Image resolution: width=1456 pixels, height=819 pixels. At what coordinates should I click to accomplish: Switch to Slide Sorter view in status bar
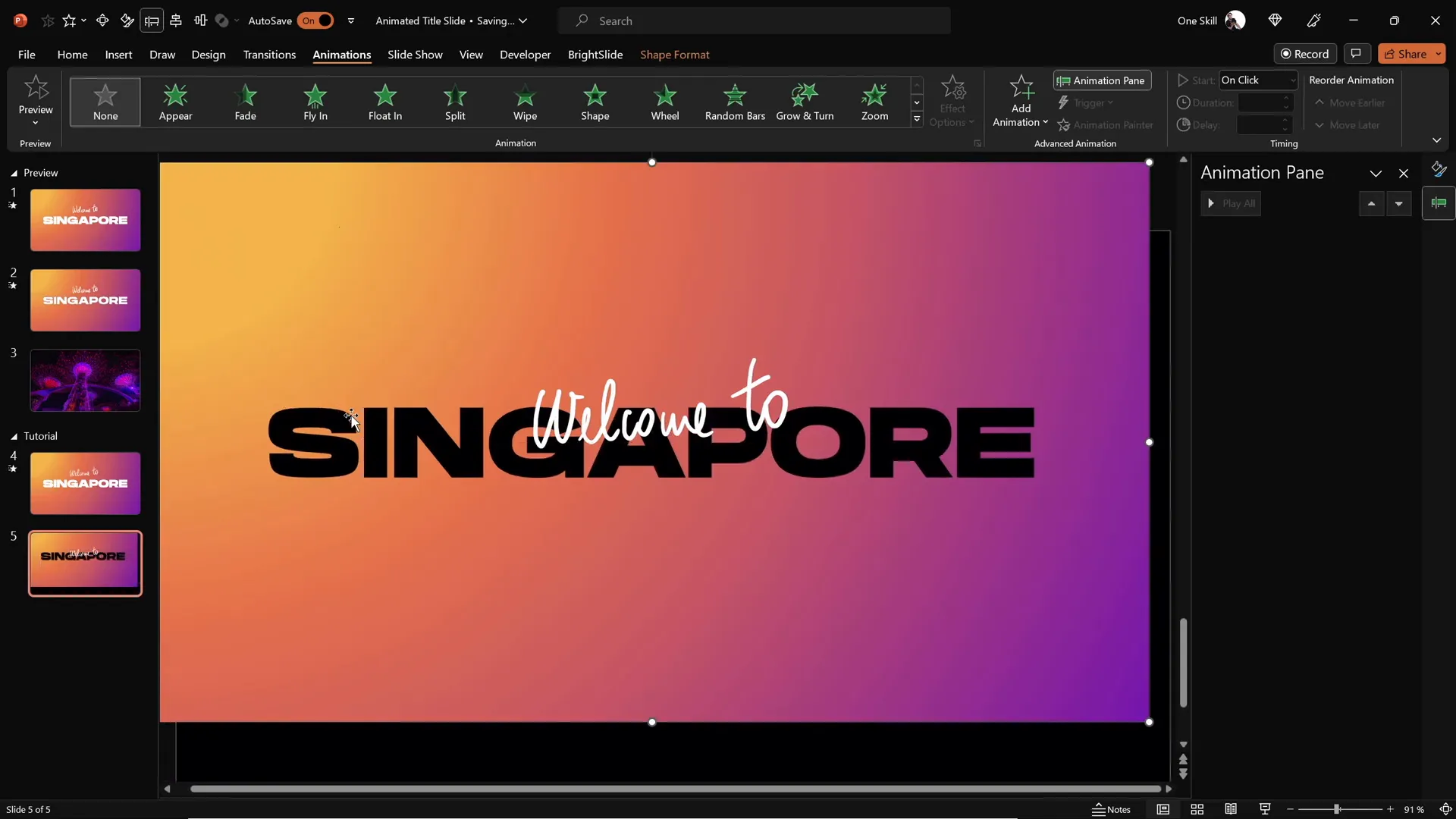[x=1197, y=809]
